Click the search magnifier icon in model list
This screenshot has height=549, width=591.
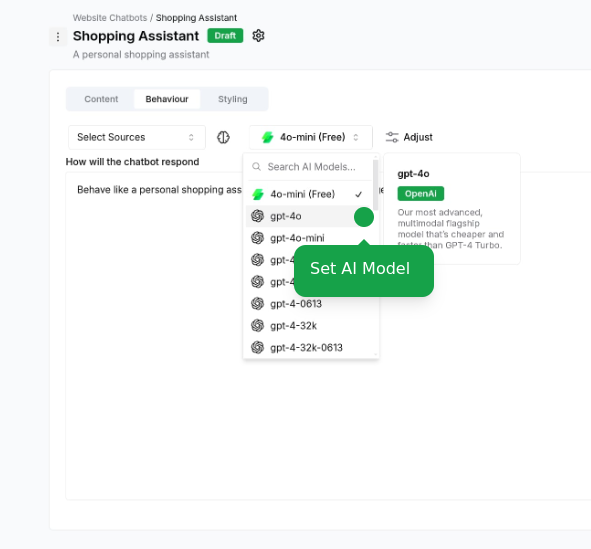[257, 167]
